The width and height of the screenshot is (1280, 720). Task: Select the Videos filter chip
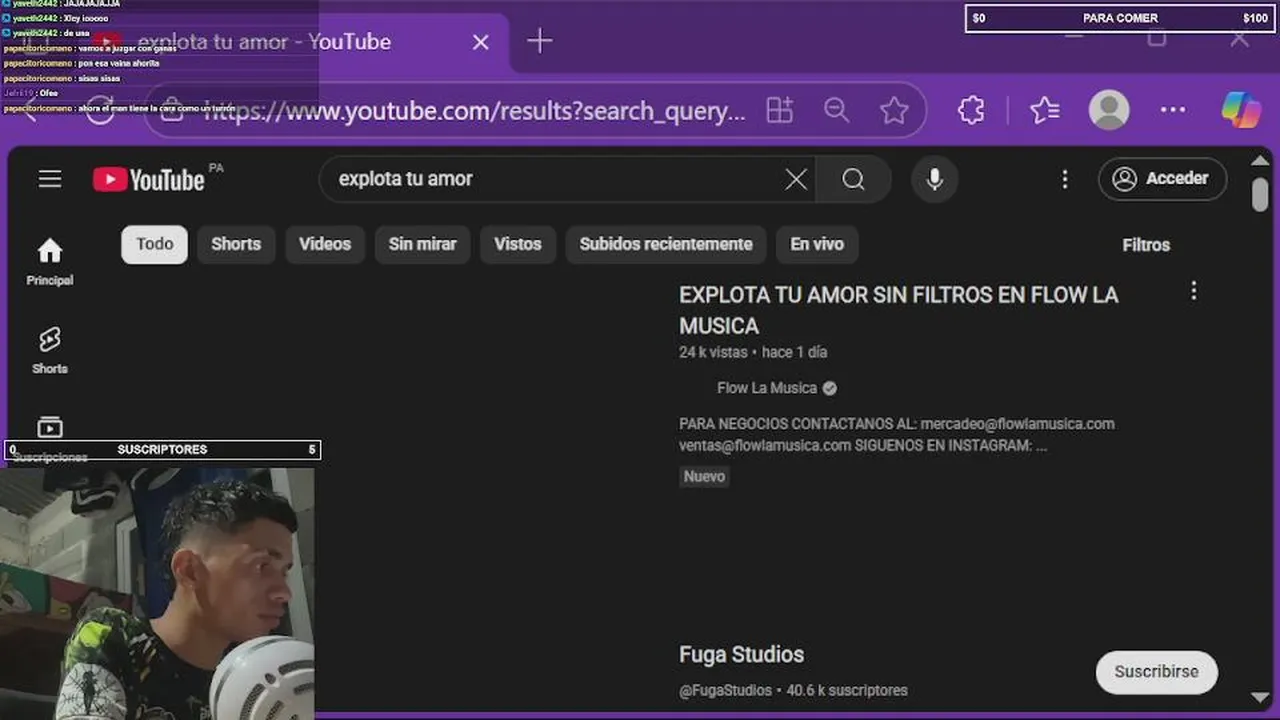pos(325,244)
